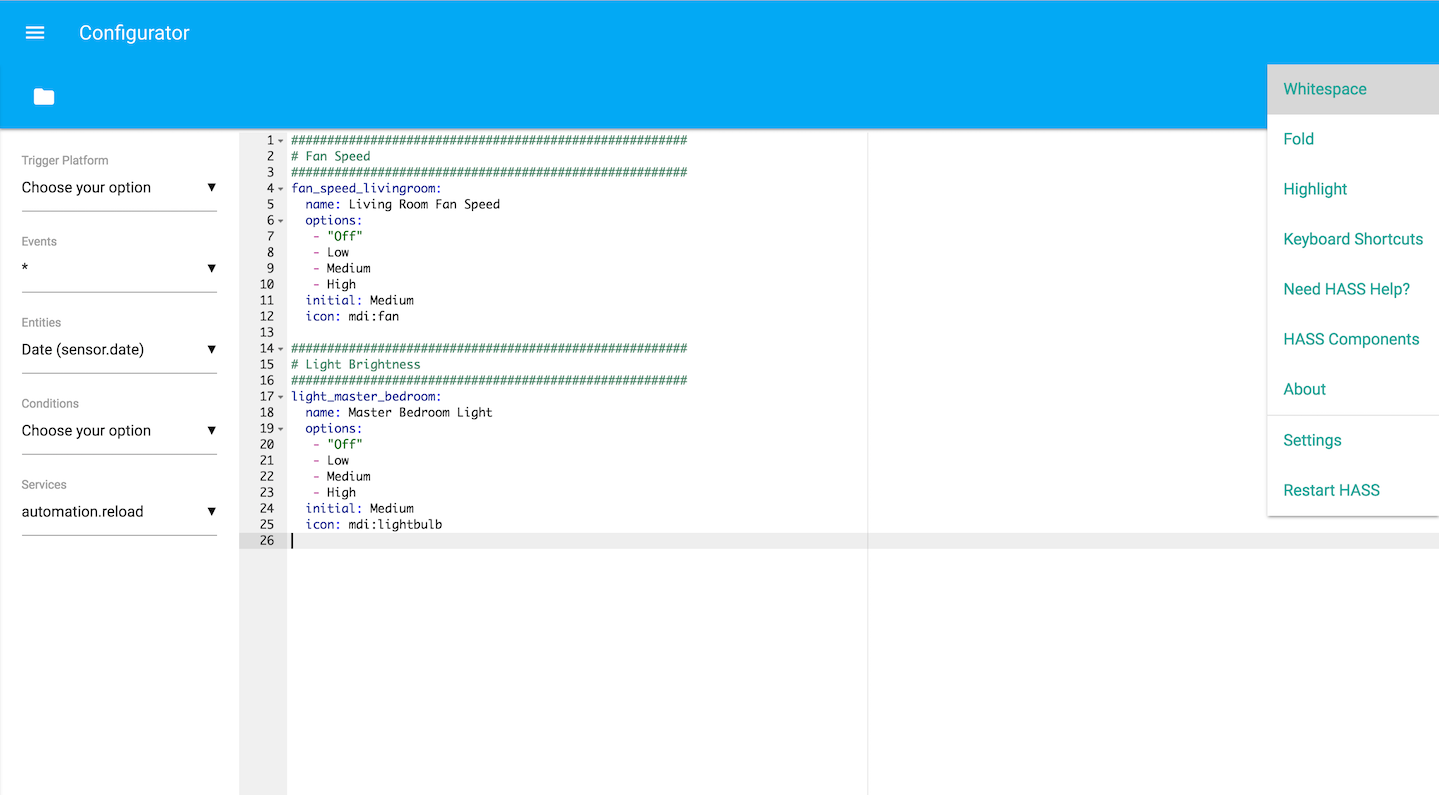Click line number 26 in the gutter
The height and width of the screenshot is (795, 1439).
[266, 540]
